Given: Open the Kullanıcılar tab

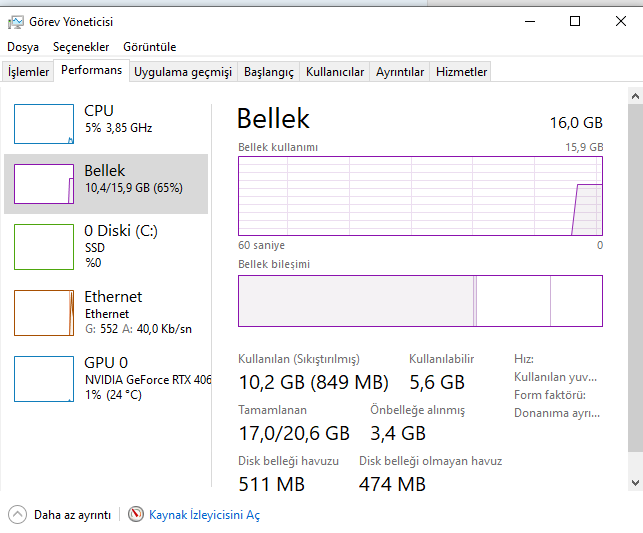Looking at the screenshot, I should 335,72.
